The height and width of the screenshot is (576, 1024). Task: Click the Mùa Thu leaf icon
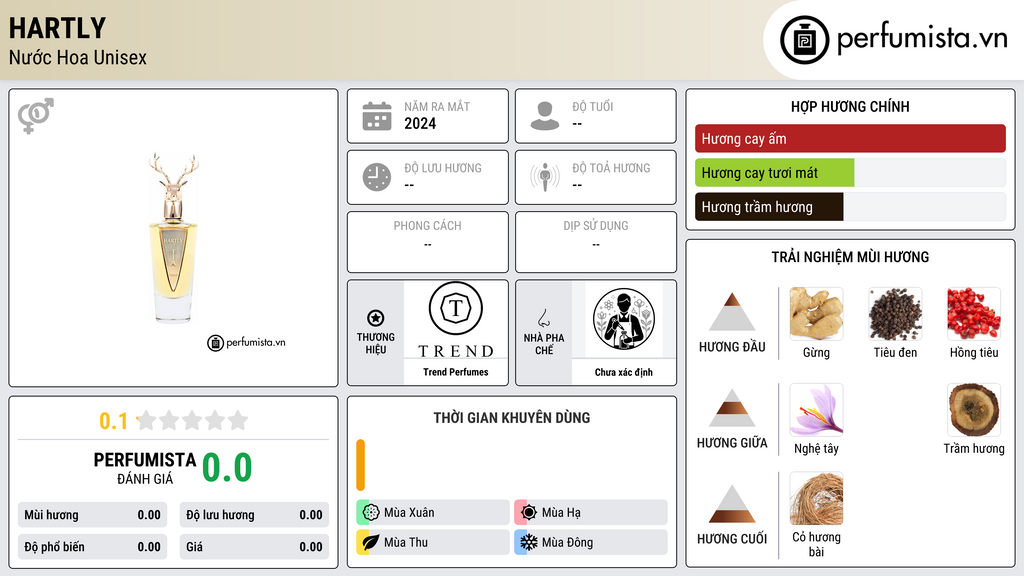coord(371,542)
